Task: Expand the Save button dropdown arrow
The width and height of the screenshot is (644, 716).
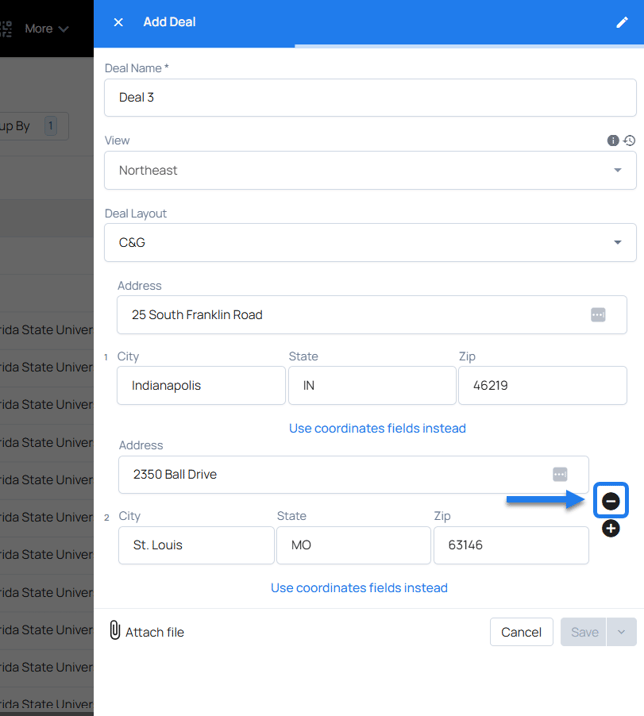Action: coord(622,632)
